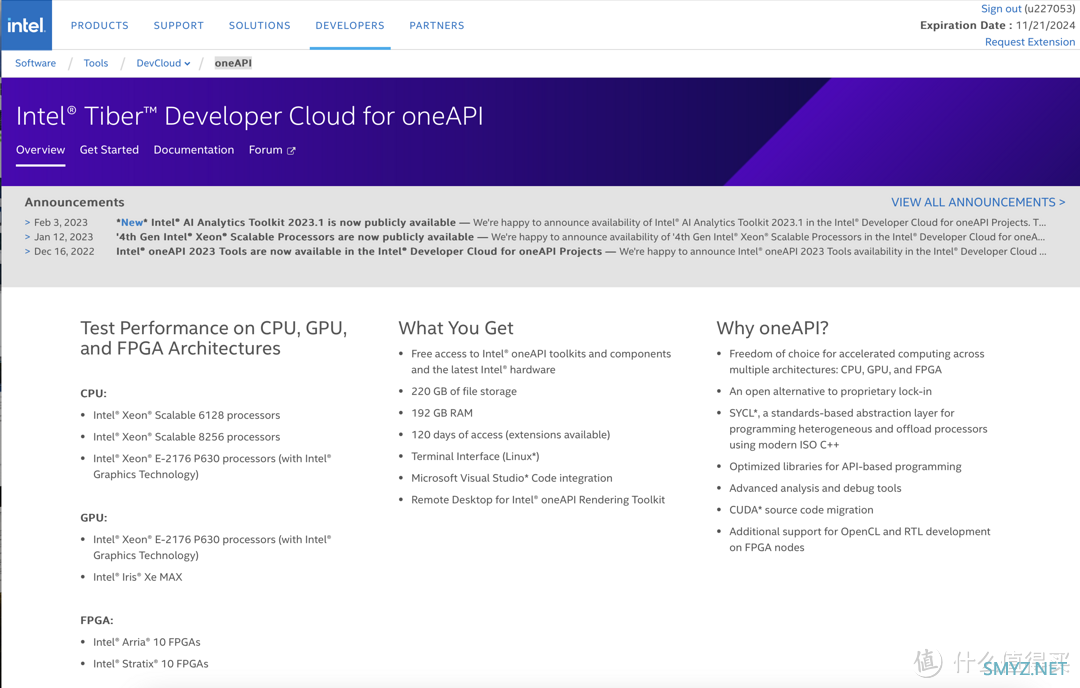Click 120 days of access item
This screenshot has width=1080, height=688.
coord(510,435)
